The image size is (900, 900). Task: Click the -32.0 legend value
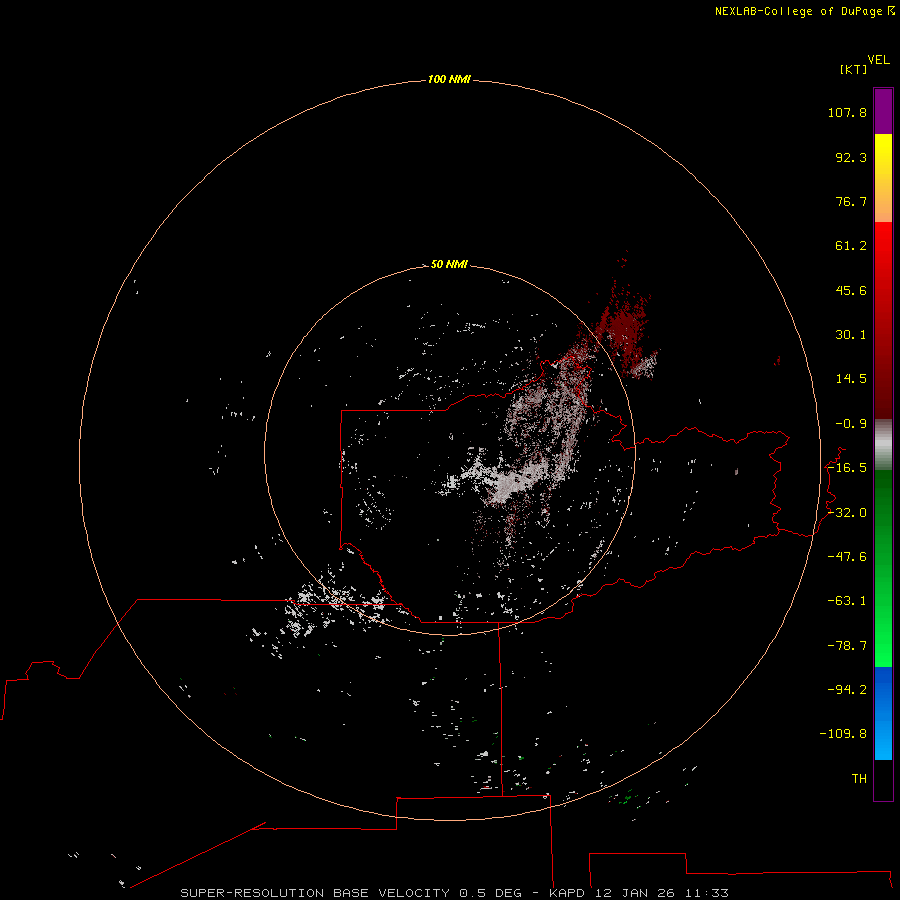click(x=847, y=513)
